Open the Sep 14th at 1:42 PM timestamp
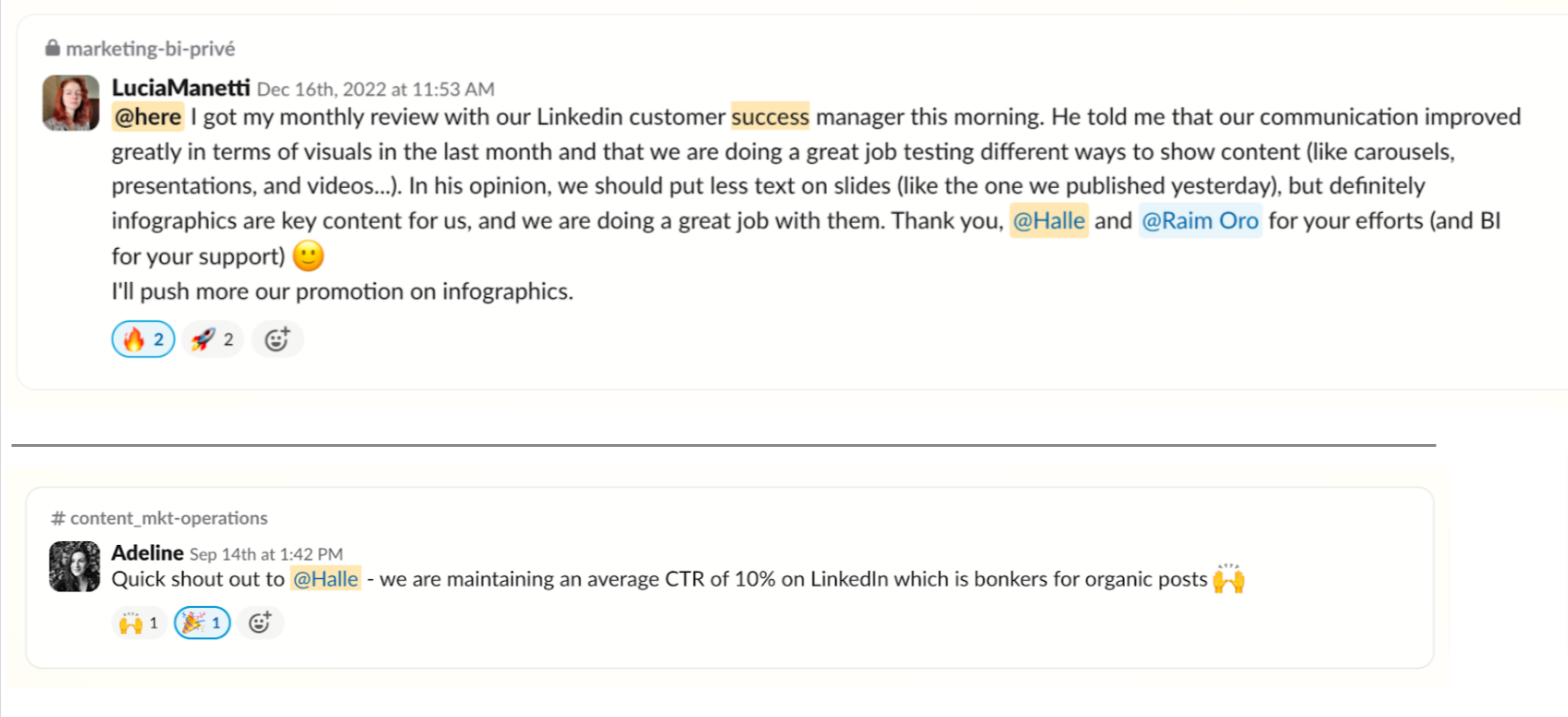 [x=266, y=554]
